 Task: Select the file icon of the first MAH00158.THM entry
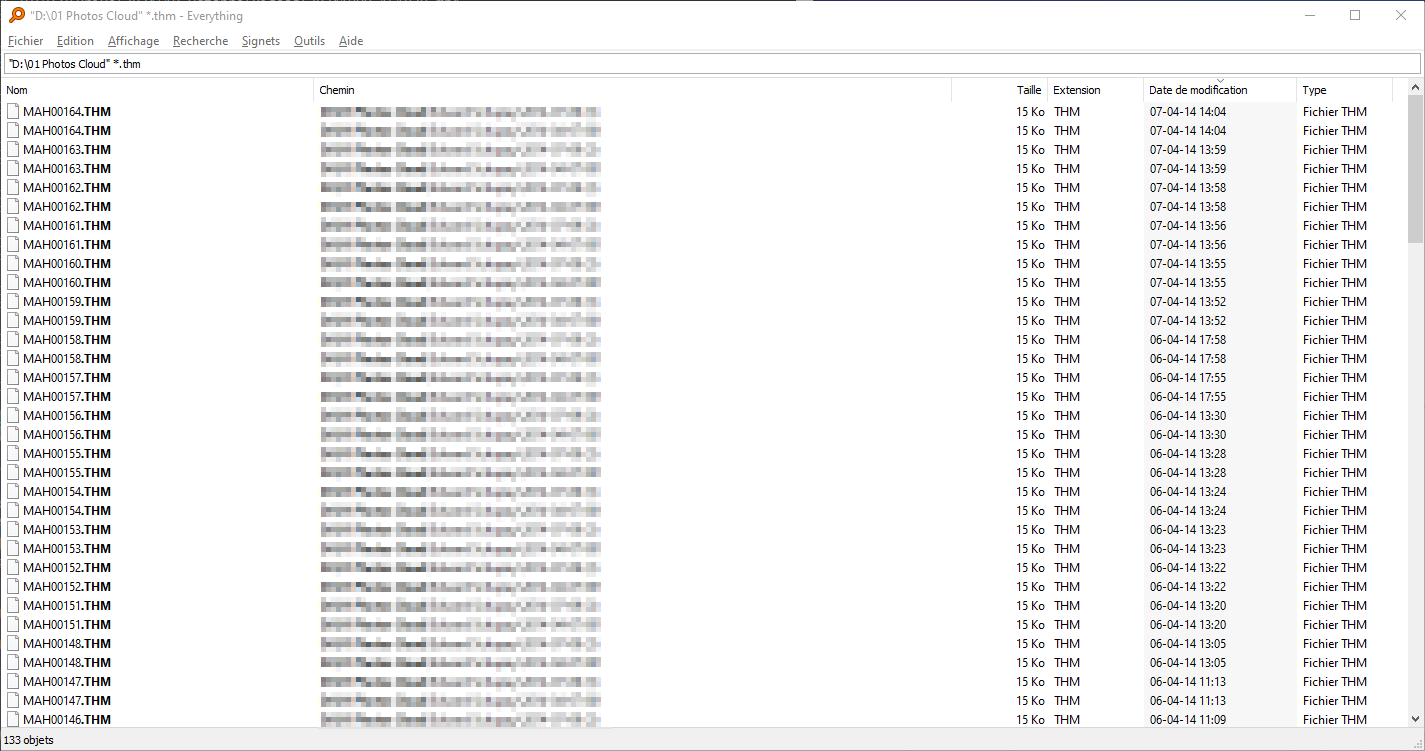click(13, 340)
